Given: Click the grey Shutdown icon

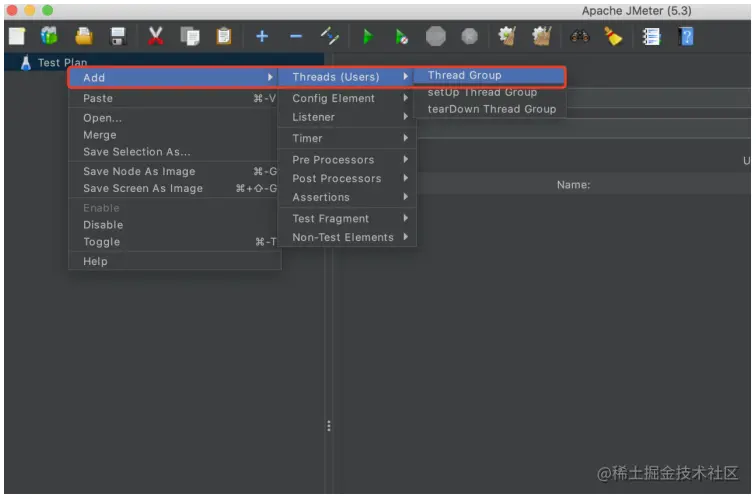Looking at the screenshot, I should (469, 36).
